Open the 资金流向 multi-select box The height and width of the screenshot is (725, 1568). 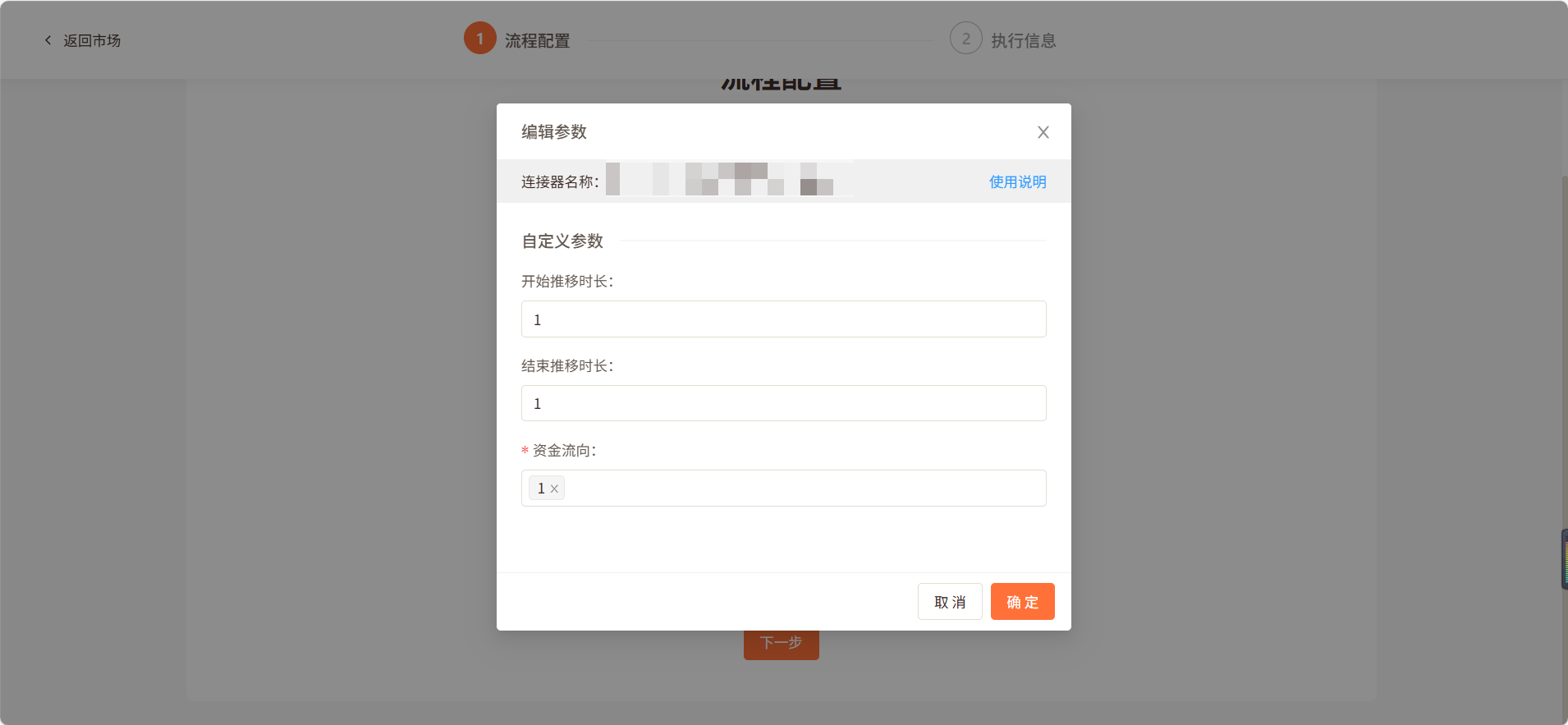[805, 489]
